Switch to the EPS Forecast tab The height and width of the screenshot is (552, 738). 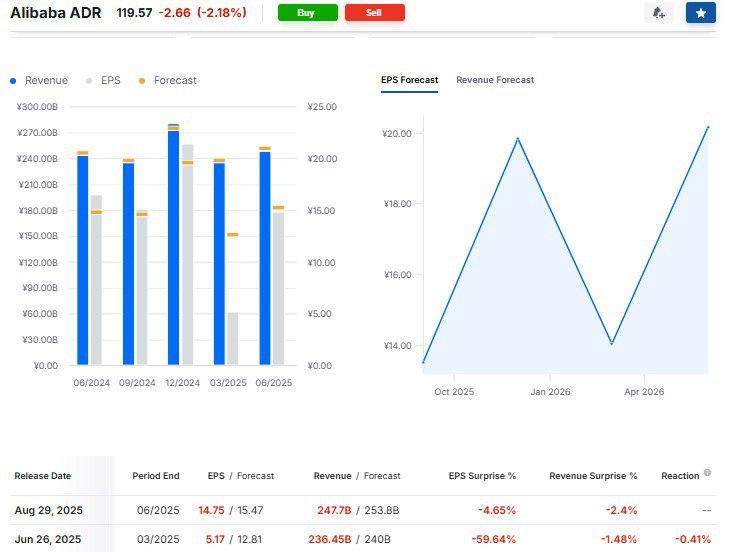[x=409, y=80]
